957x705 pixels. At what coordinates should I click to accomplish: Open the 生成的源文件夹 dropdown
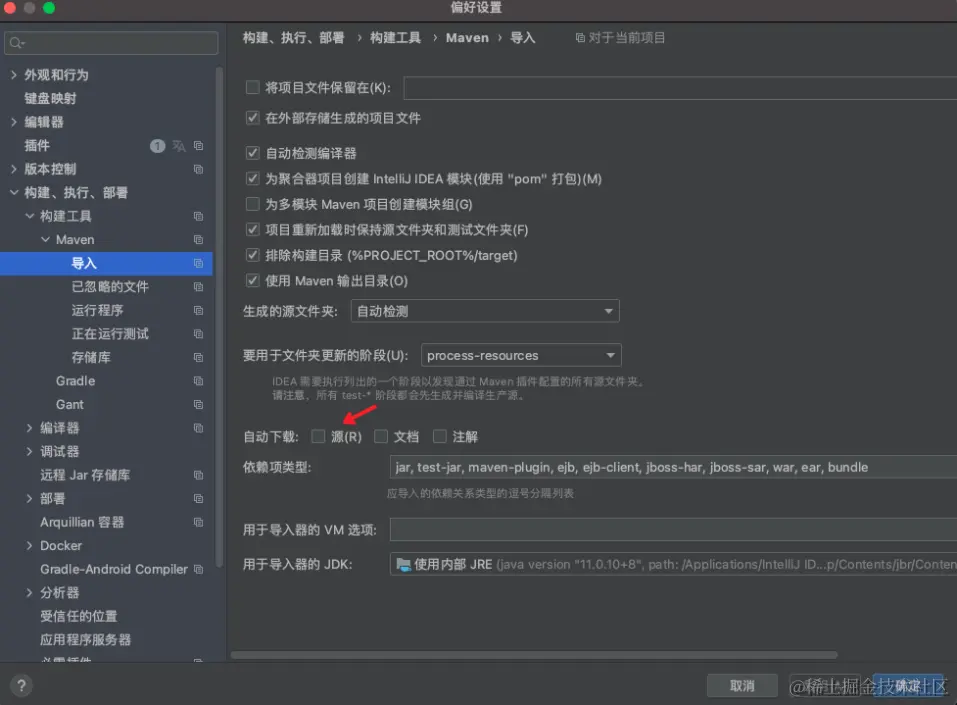coord(485,311)
